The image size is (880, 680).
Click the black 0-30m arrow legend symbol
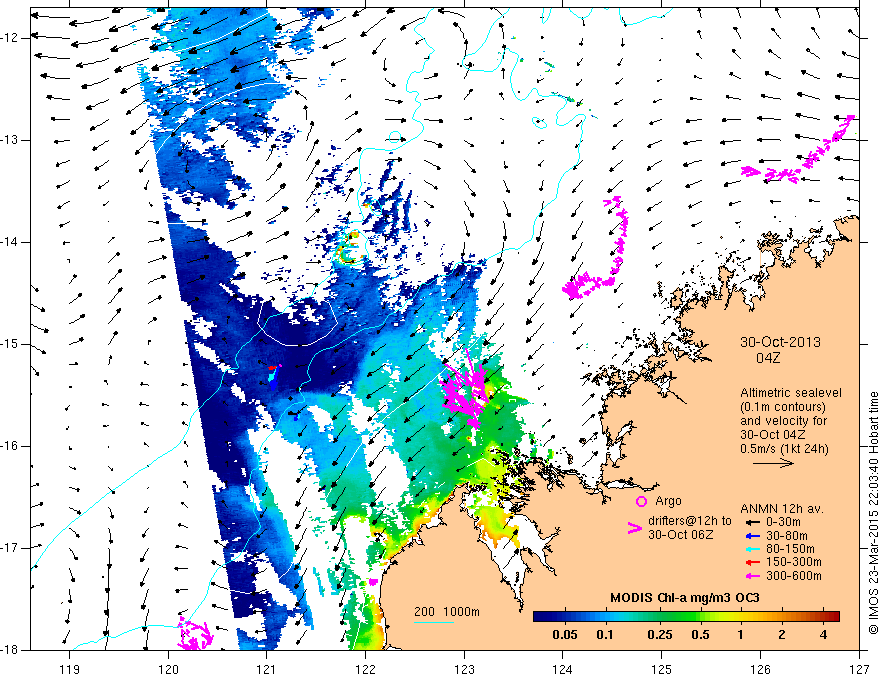752,522
